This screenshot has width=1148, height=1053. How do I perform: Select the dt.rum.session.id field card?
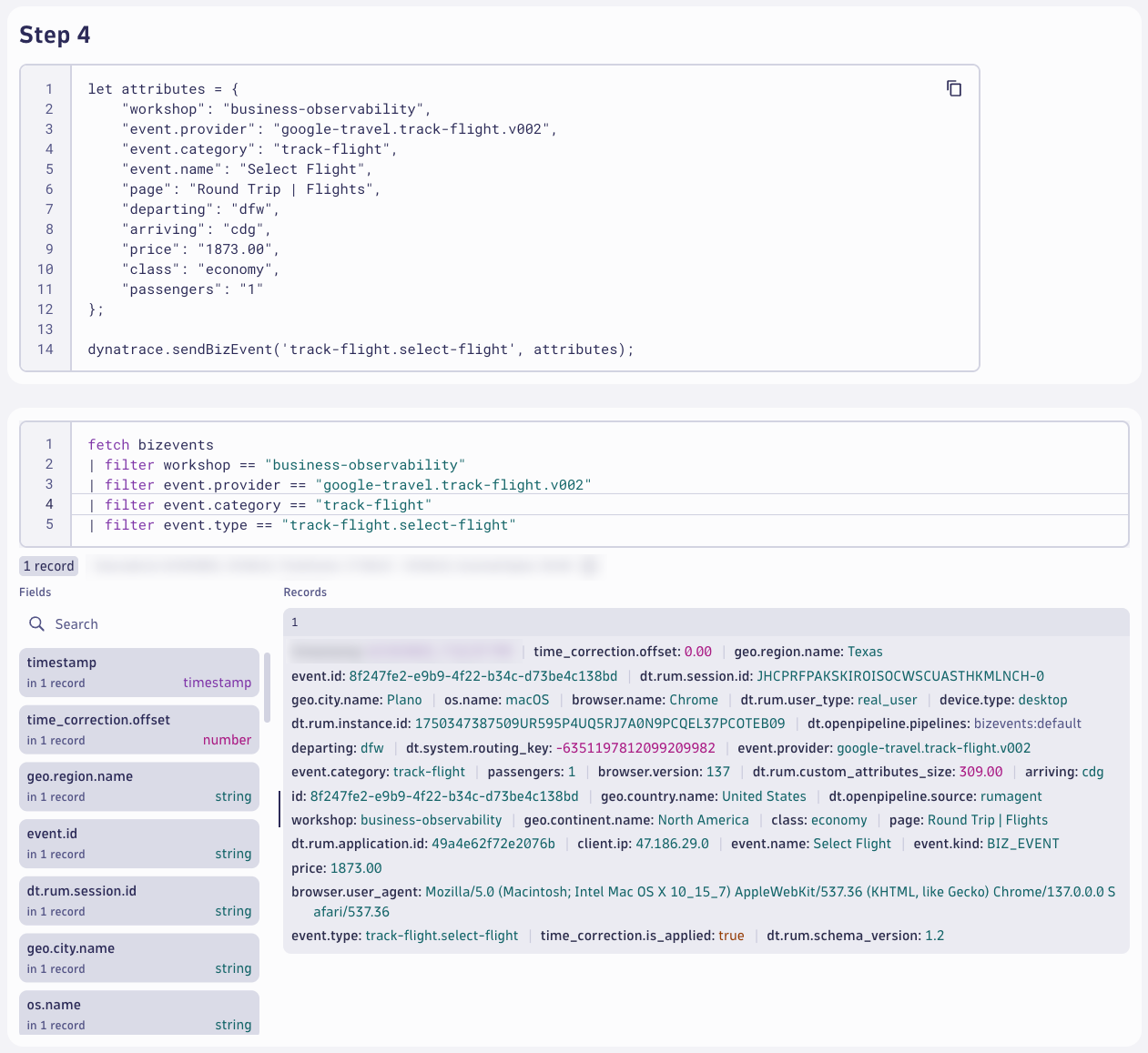[139, 901]
